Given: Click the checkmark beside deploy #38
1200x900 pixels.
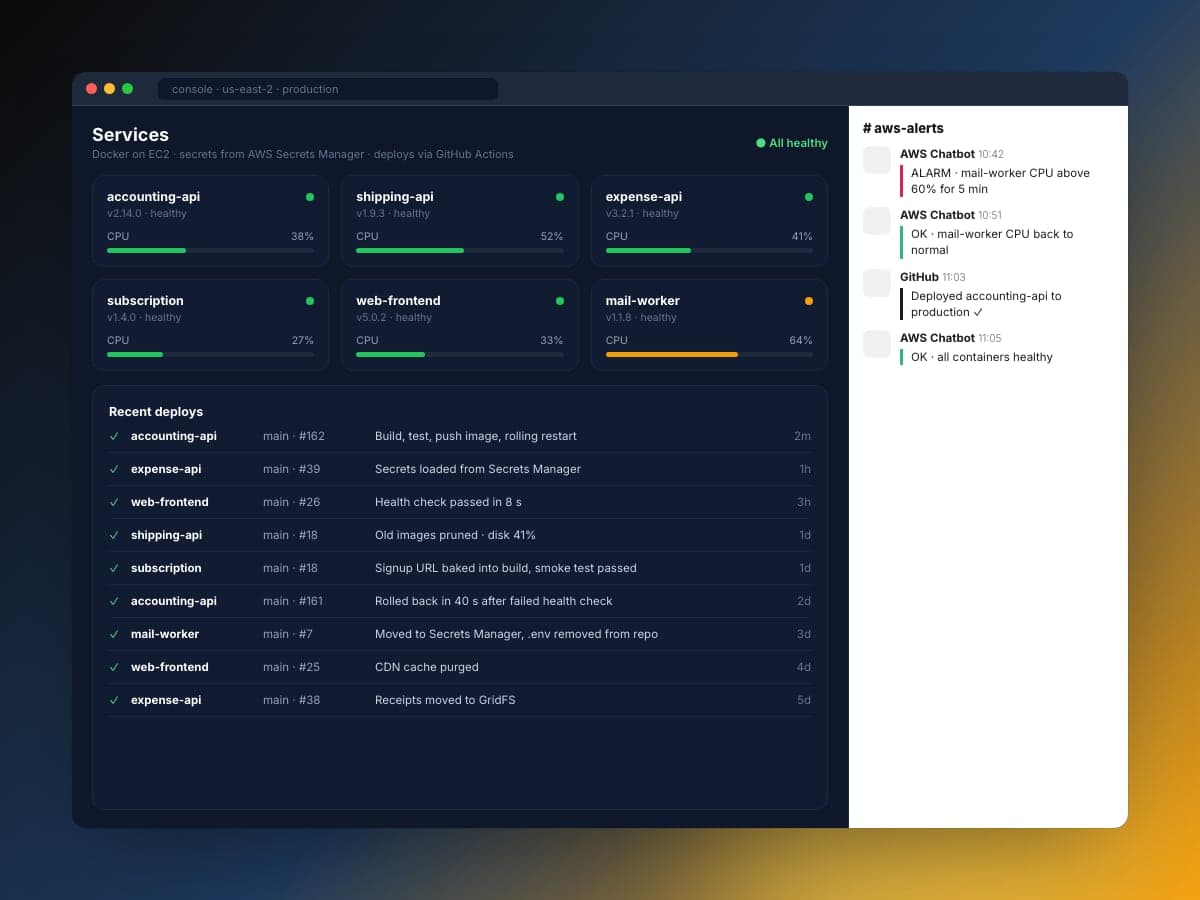Looking at the screenshot, I should (114, 700).
